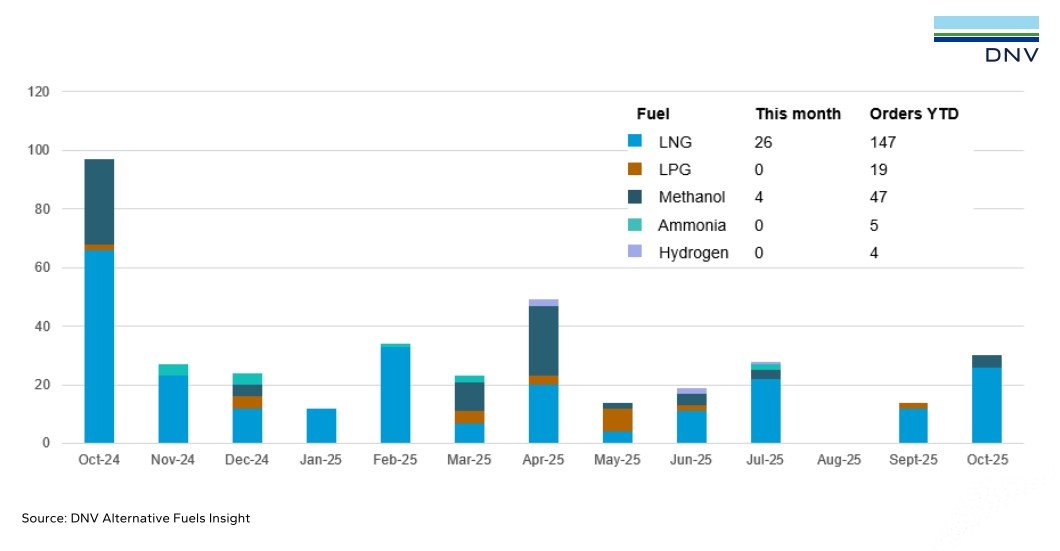The height and width of the screenshot is (551, 1060).
Task: Click the LNG segment of the Oct-25 bar
Action: pos(986,405)
